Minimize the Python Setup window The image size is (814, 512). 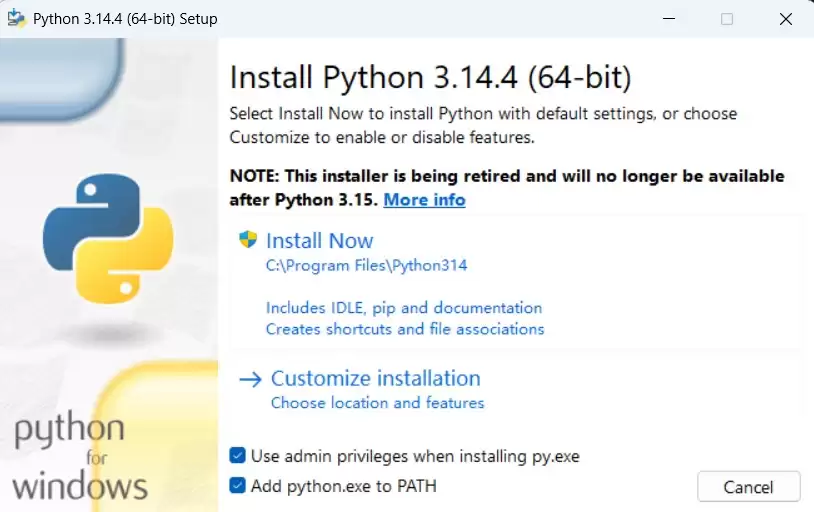tap(669, 19)
